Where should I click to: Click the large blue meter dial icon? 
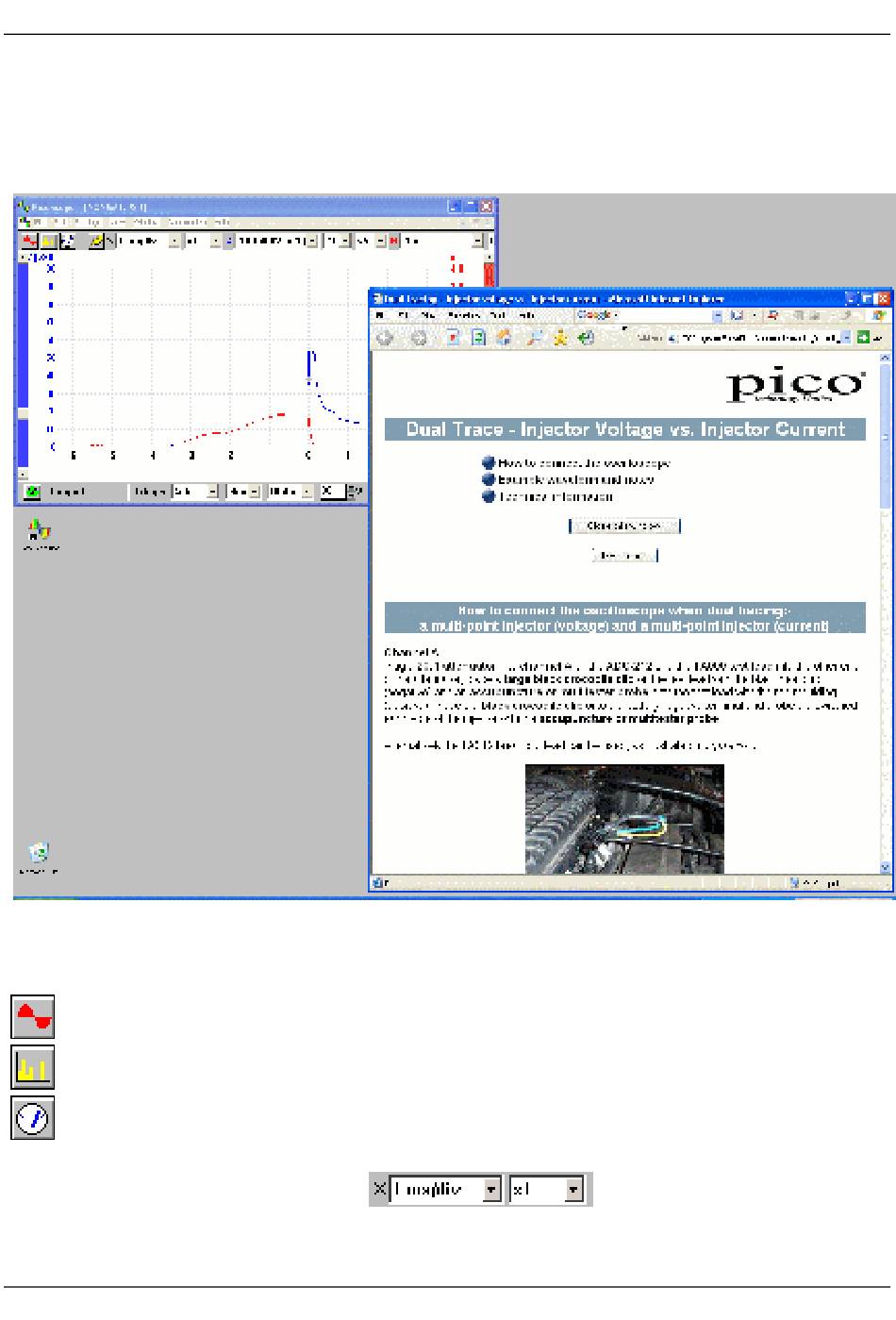pos(33,1118)
